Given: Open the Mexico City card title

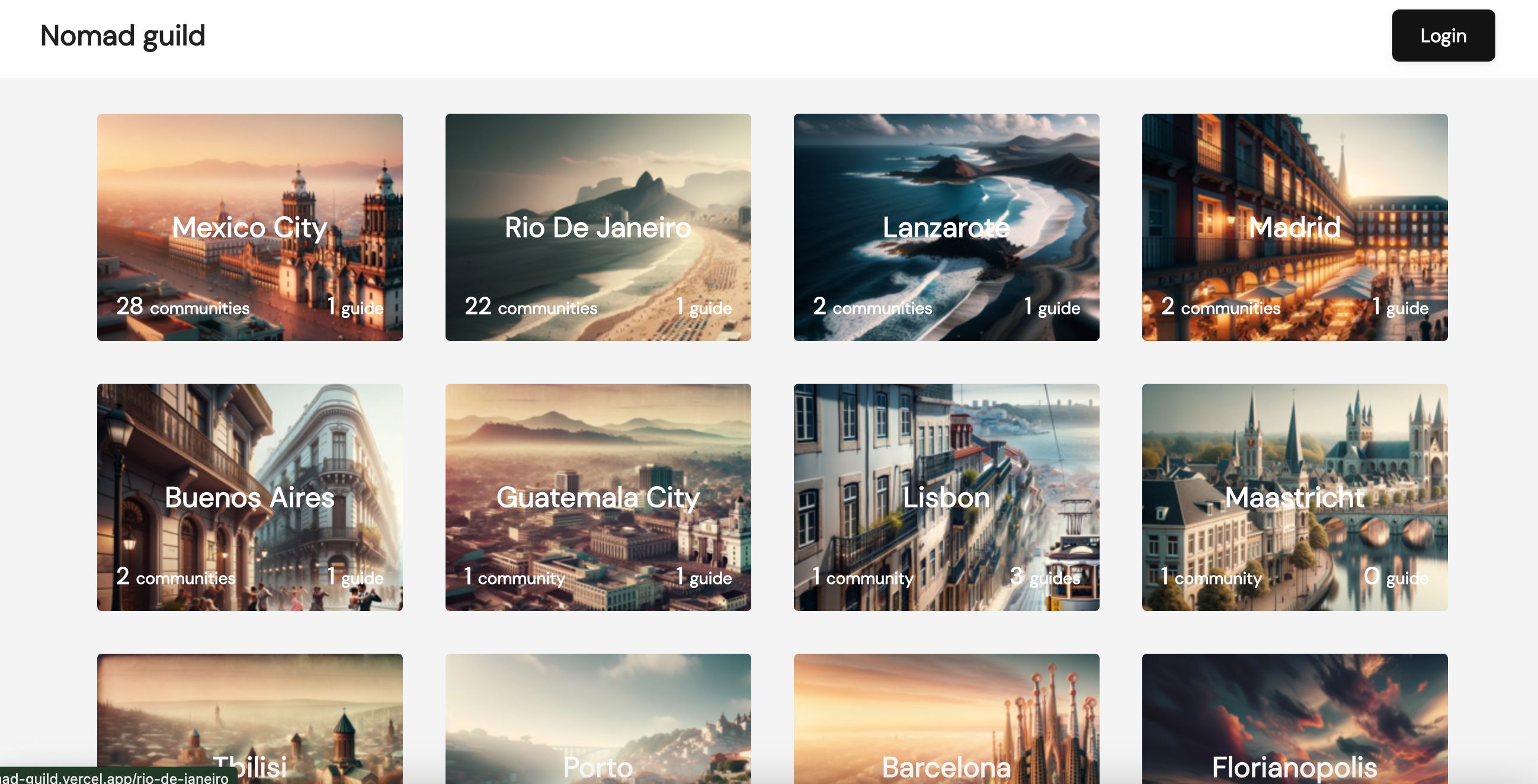Looking at the screenshot, I should [249, 227].
